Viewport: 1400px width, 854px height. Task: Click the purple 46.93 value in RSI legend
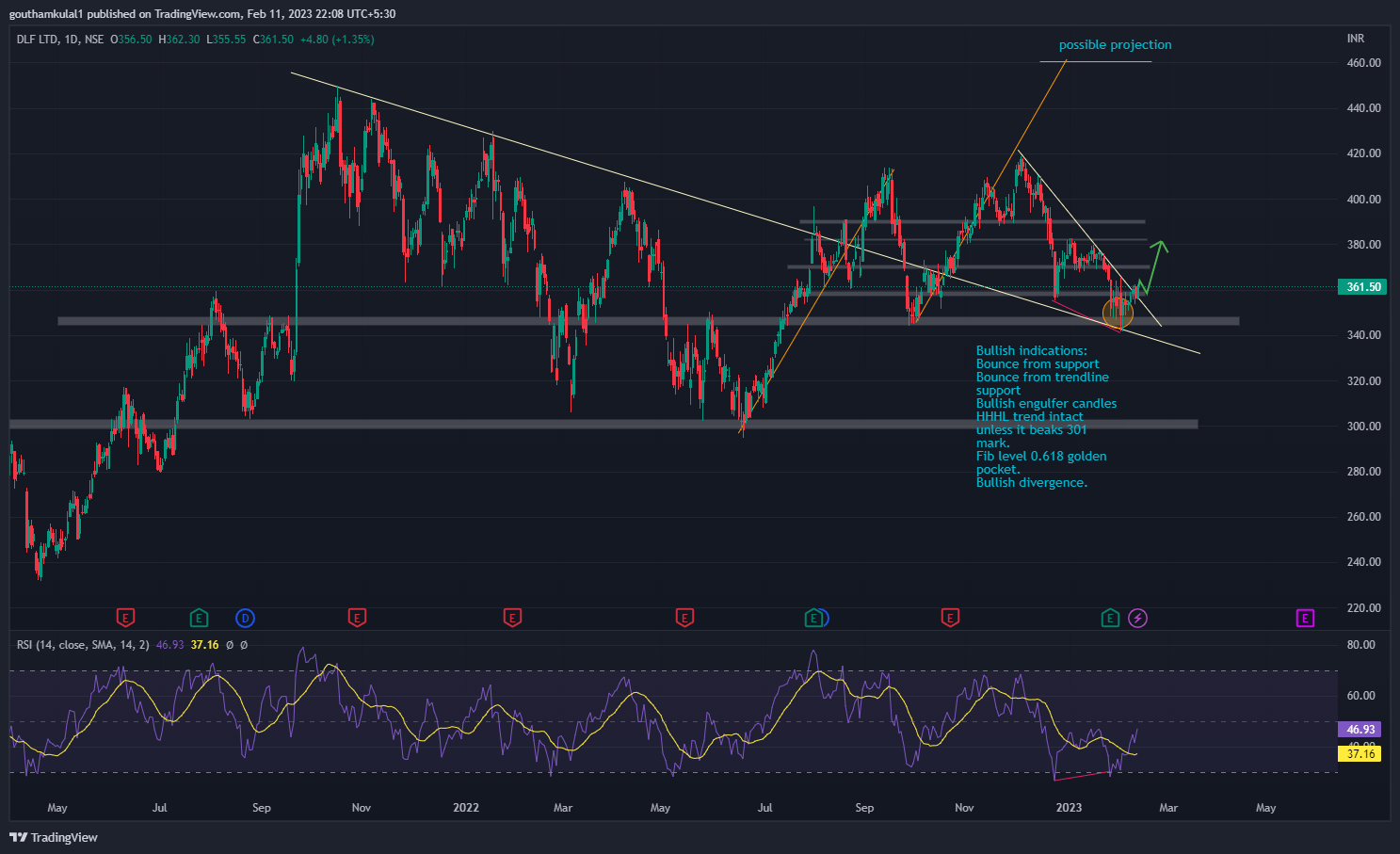click(169, 645)
